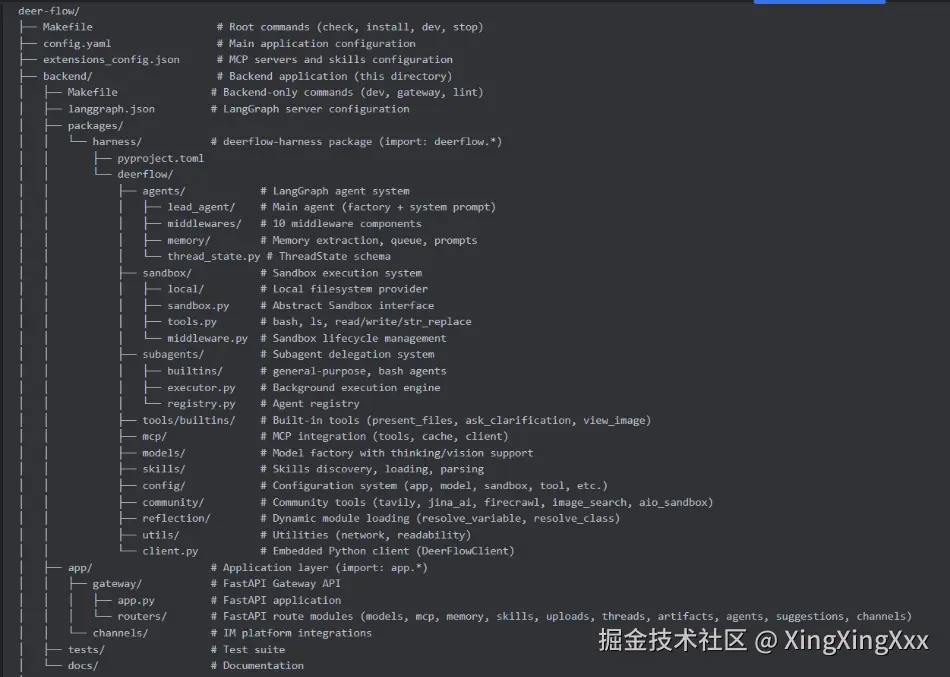Click comment '# 10 middleware components'
This screenshot has height=677, width=950.
point(341,224)
